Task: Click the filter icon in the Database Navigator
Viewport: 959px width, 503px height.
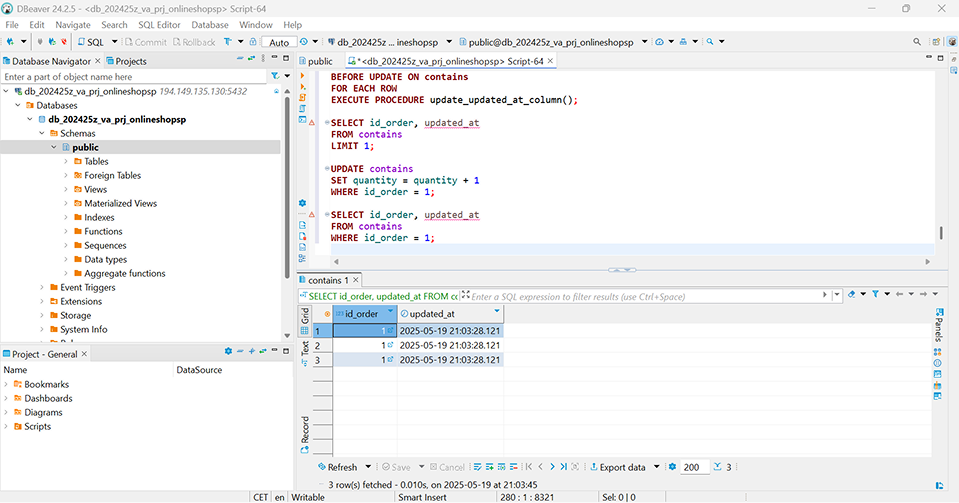Action: tap(275, 76)
